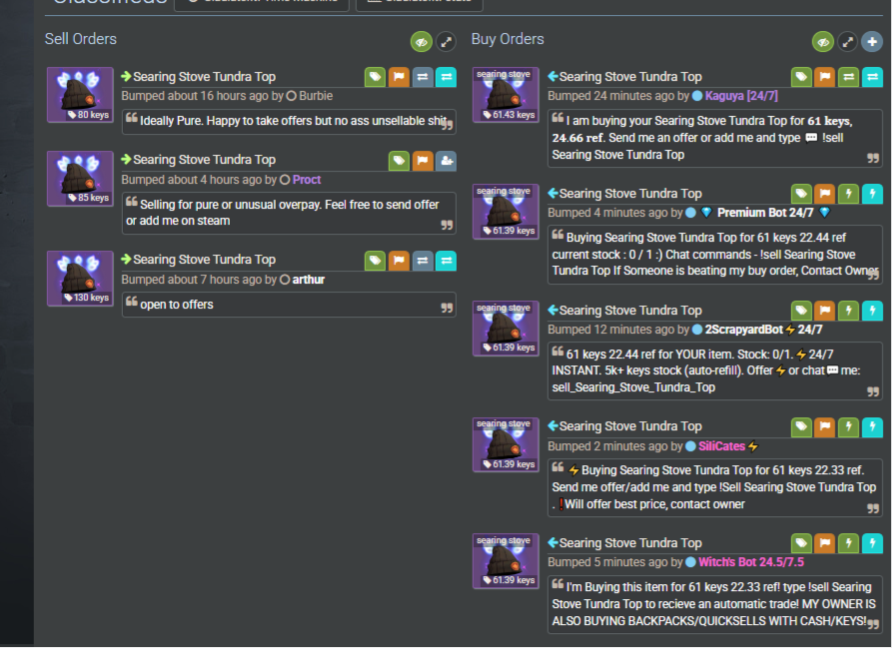Open the 130 keys item thumbnail
Viewport: 892px width, 648px height.
[x=80, y=279]
